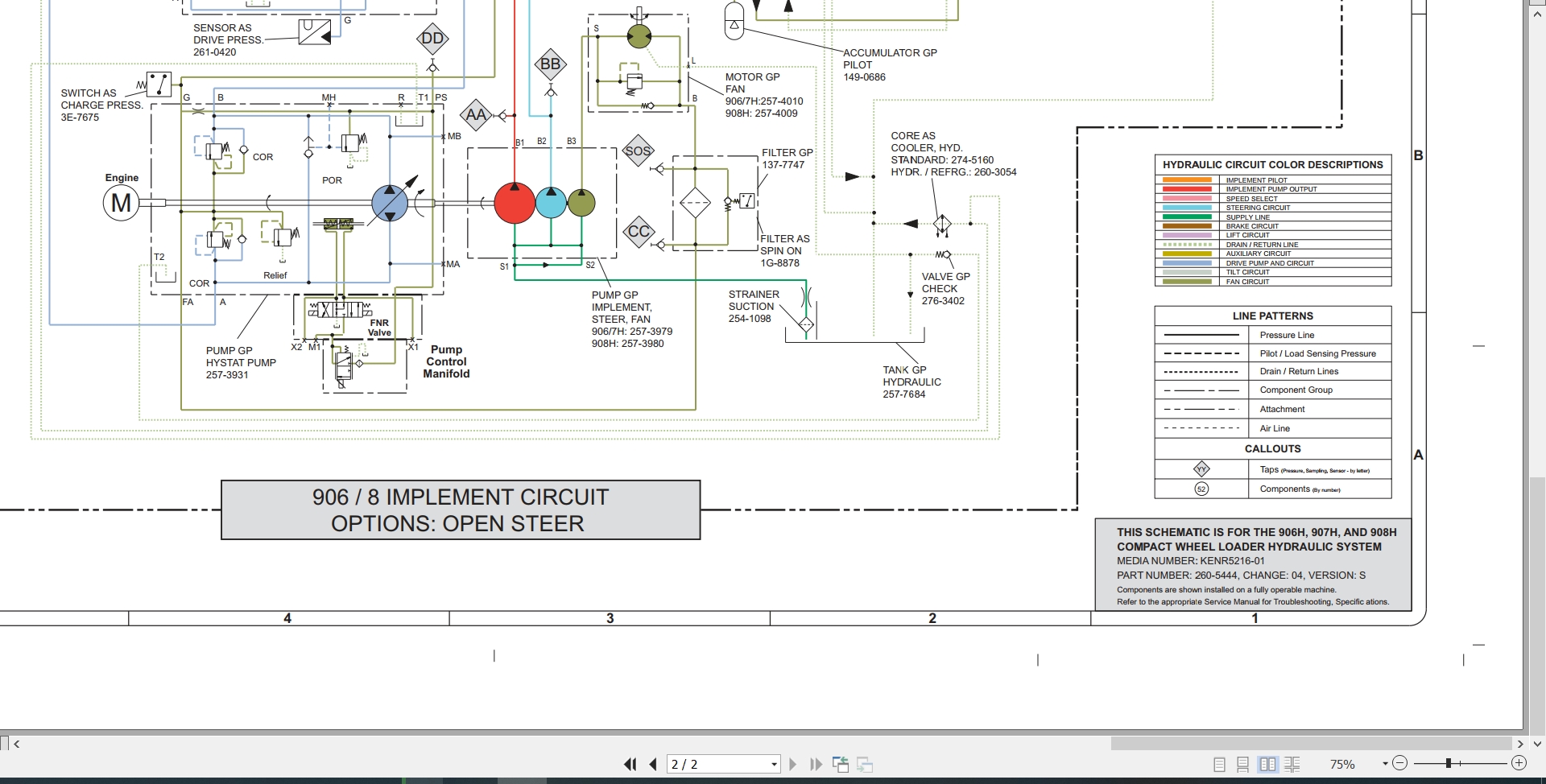Click the 'Component Group' legend row
Screen dimensions: 1546x784
1272,390
